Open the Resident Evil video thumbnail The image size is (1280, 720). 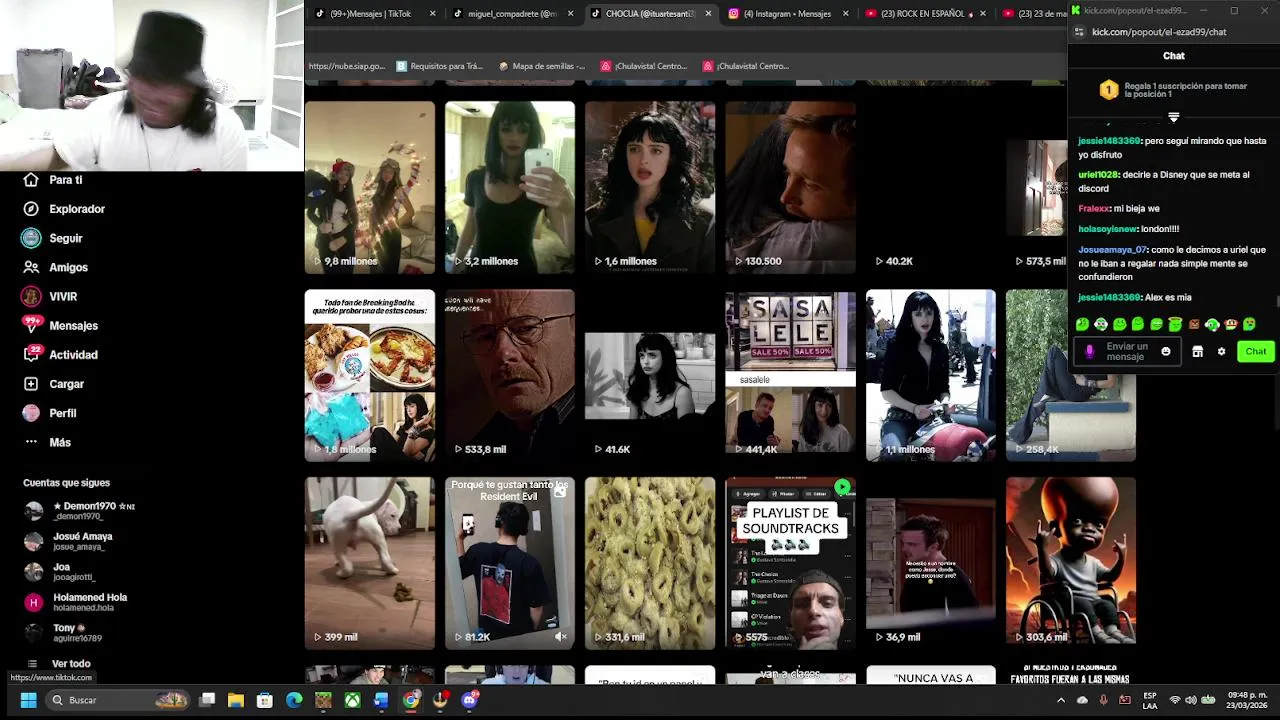[510, 563]
